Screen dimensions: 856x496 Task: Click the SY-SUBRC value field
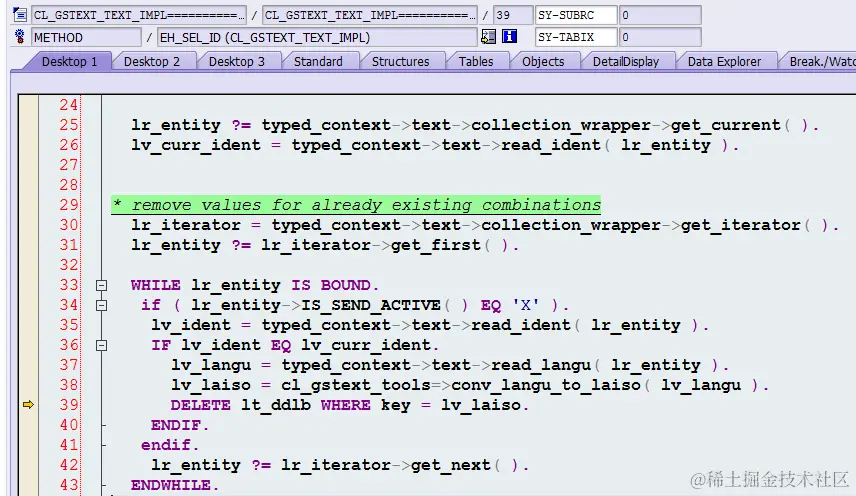(660, 15)
